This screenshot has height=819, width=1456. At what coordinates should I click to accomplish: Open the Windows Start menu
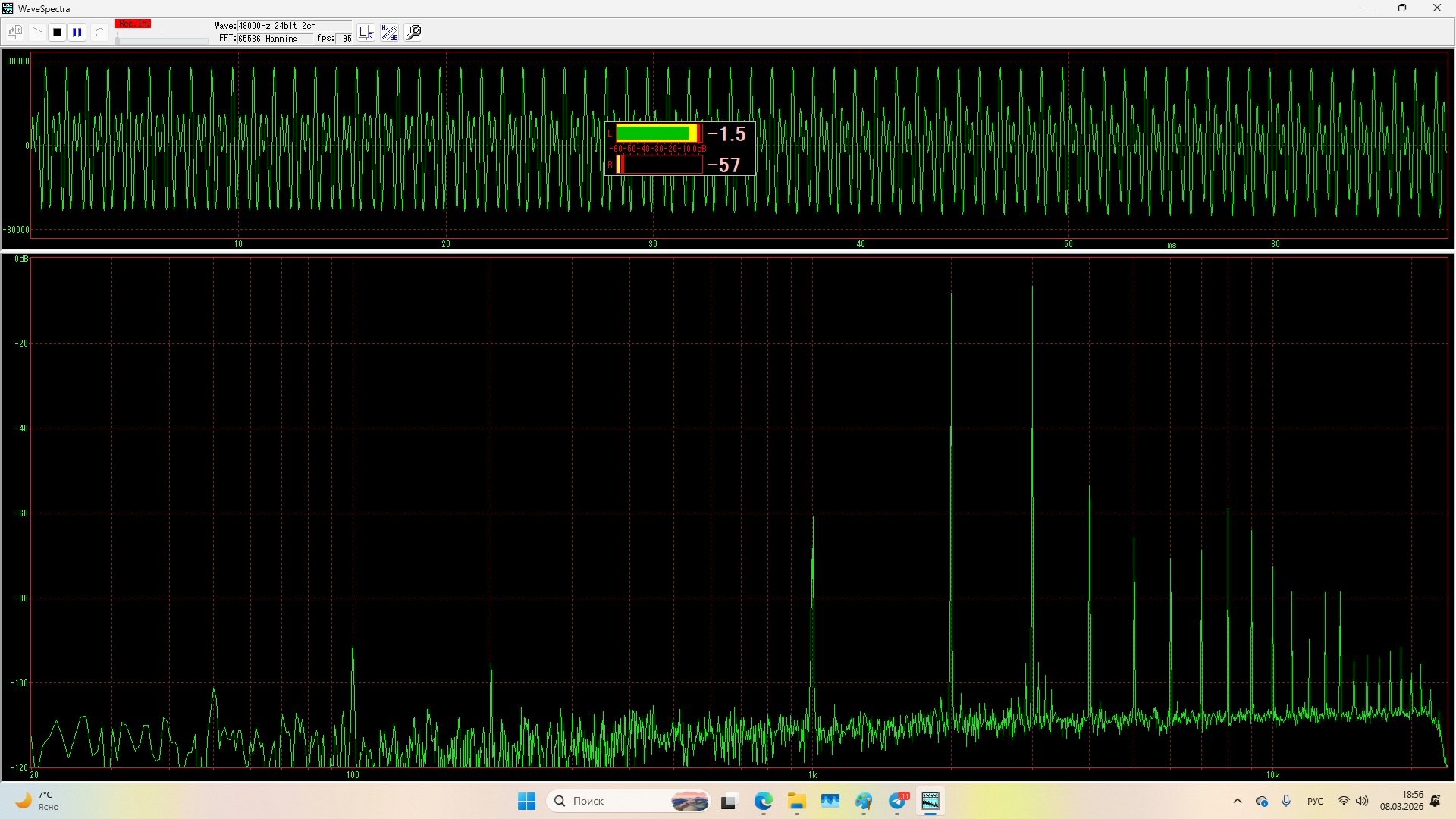[x=526, y=801]
